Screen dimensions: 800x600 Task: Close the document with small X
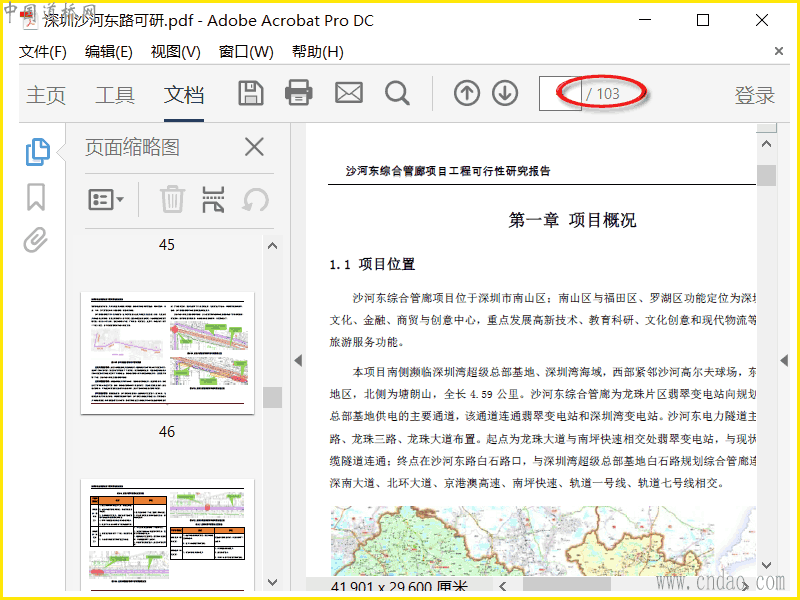point(779,51)
